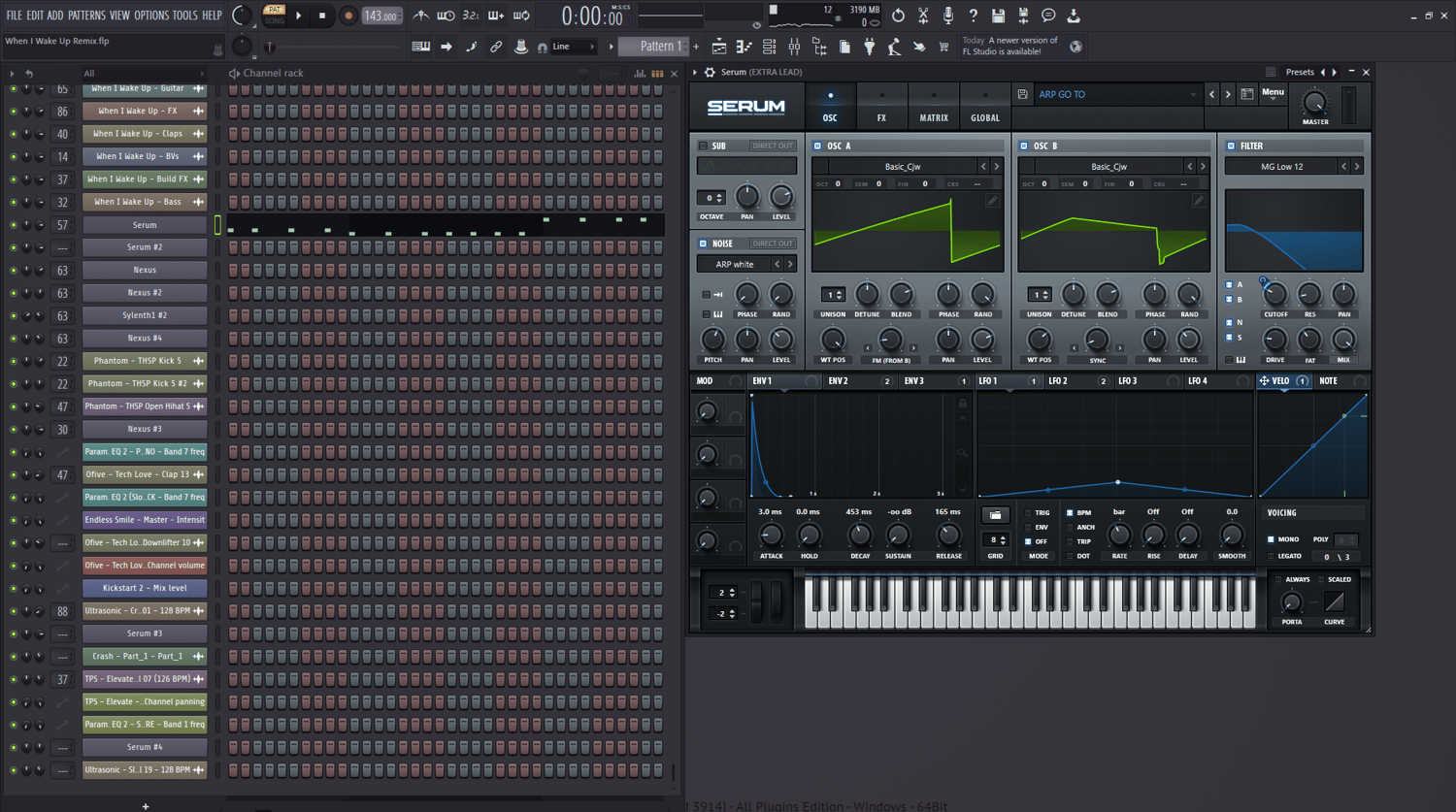Start playback with the play button
Viewport: 1456px width, 812px height.
299,16
